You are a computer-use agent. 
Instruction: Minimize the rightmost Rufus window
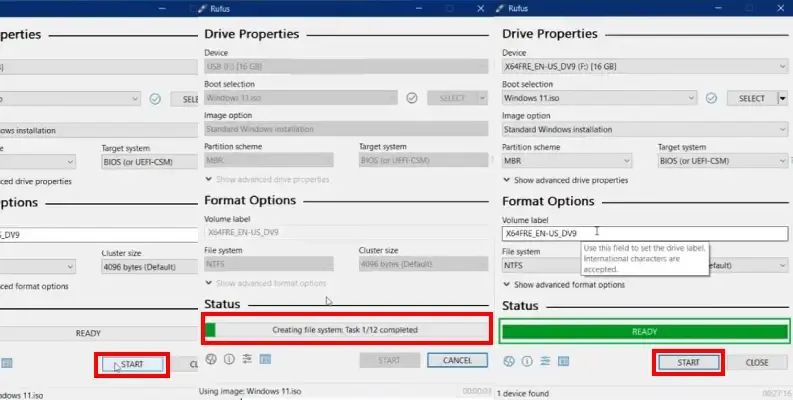719,8
